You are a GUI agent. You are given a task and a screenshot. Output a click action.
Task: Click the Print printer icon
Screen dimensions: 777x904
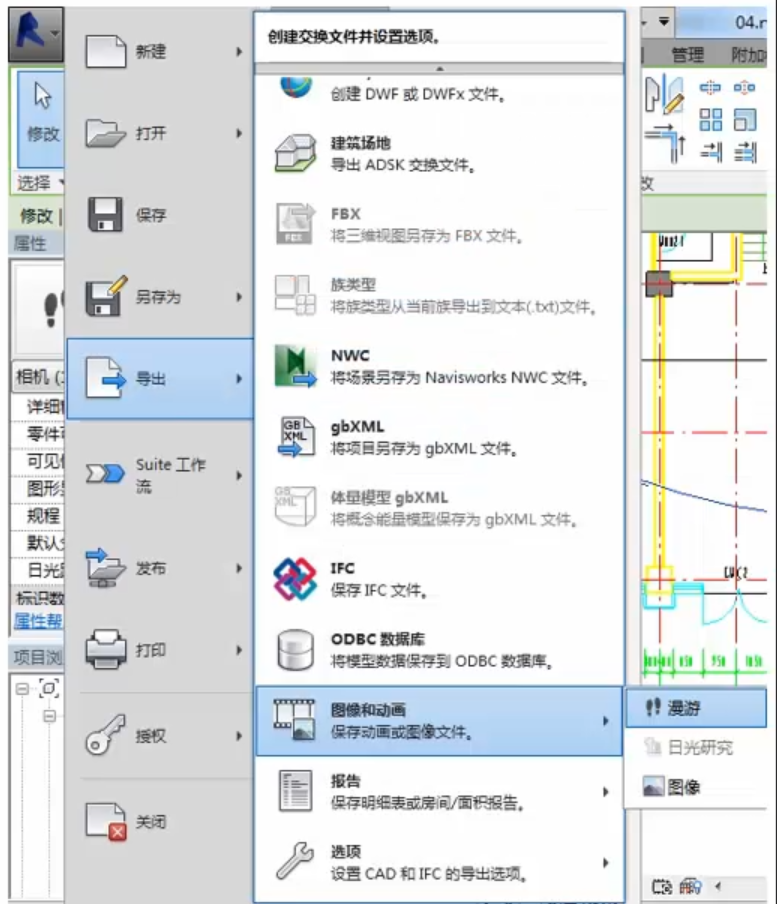[106, 651]
